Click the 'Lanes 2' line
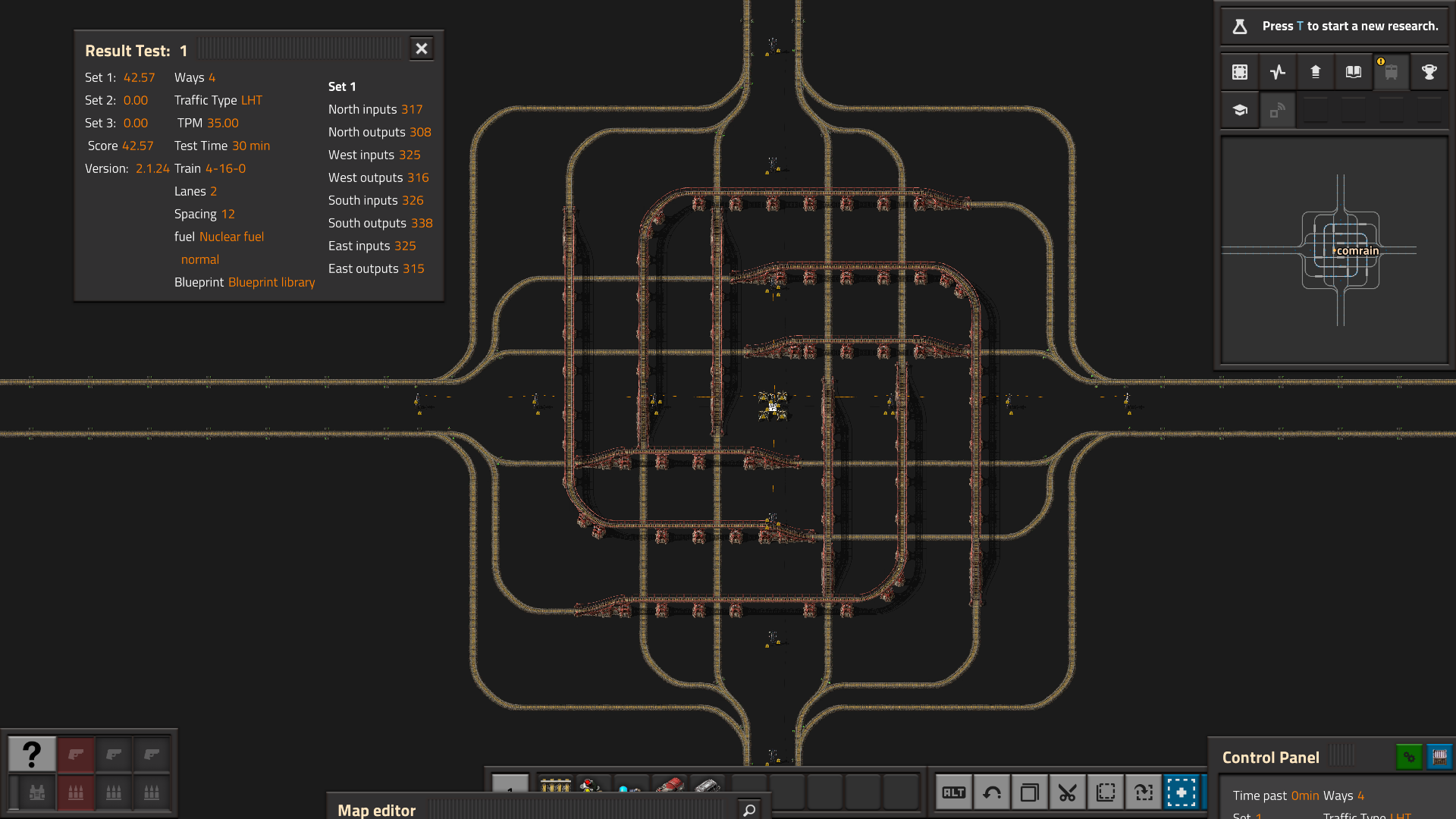1456x819 pixels. pyautogui.click(x=196, y=191)
